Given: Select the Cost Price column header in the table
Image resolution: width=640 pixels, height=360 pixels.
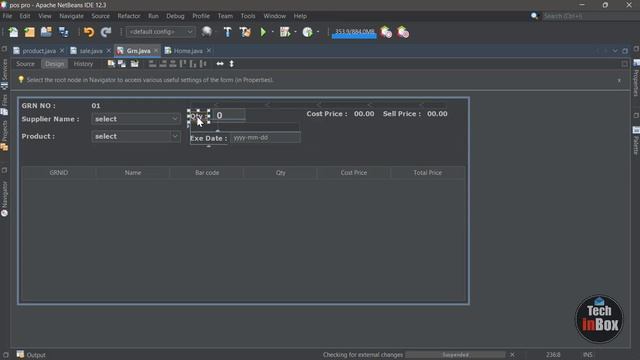Looking at the screenshot, I should (353, 173).
